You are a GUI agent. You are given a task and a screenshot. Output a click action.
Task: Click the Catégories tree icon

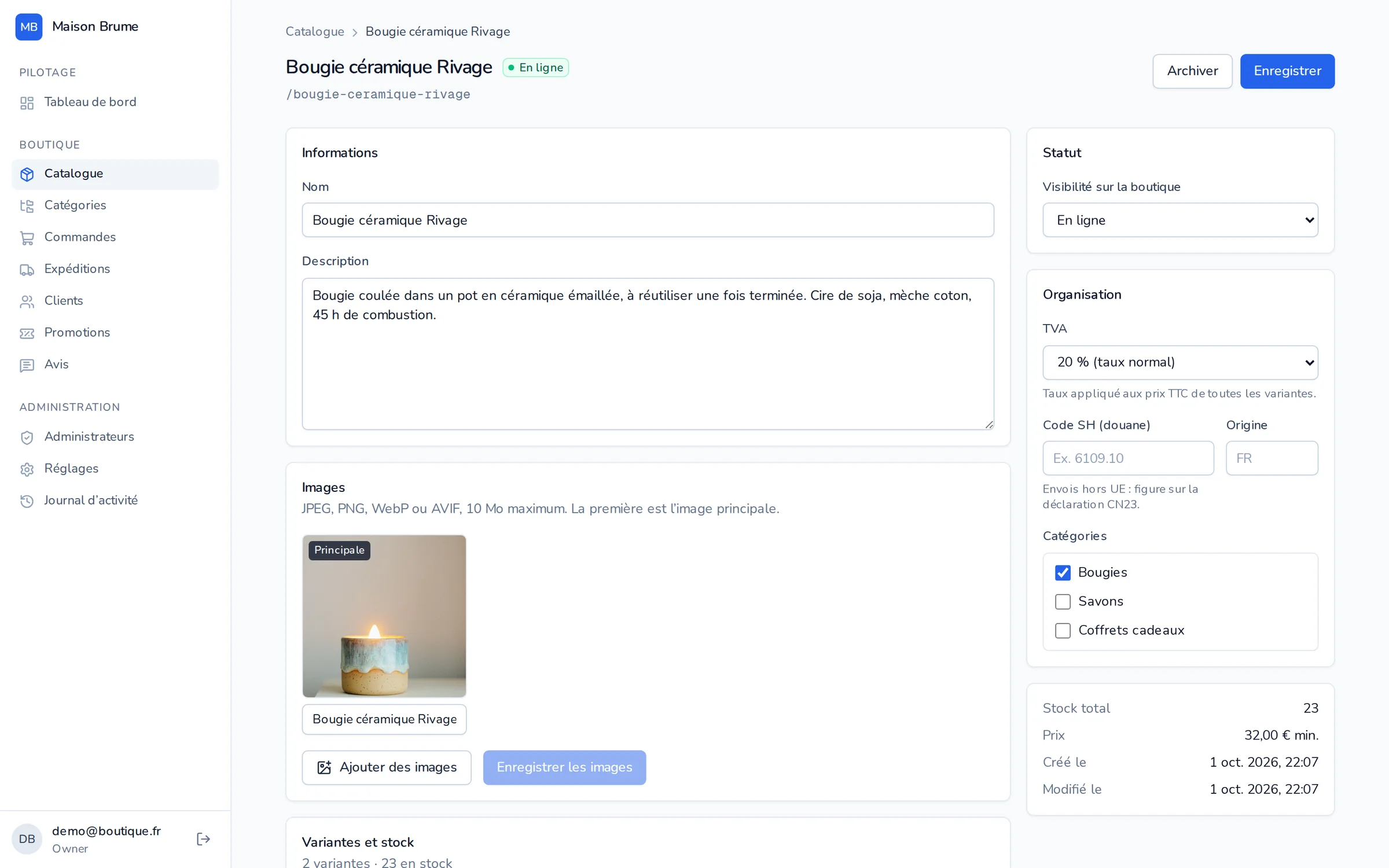tap(27, 206)
